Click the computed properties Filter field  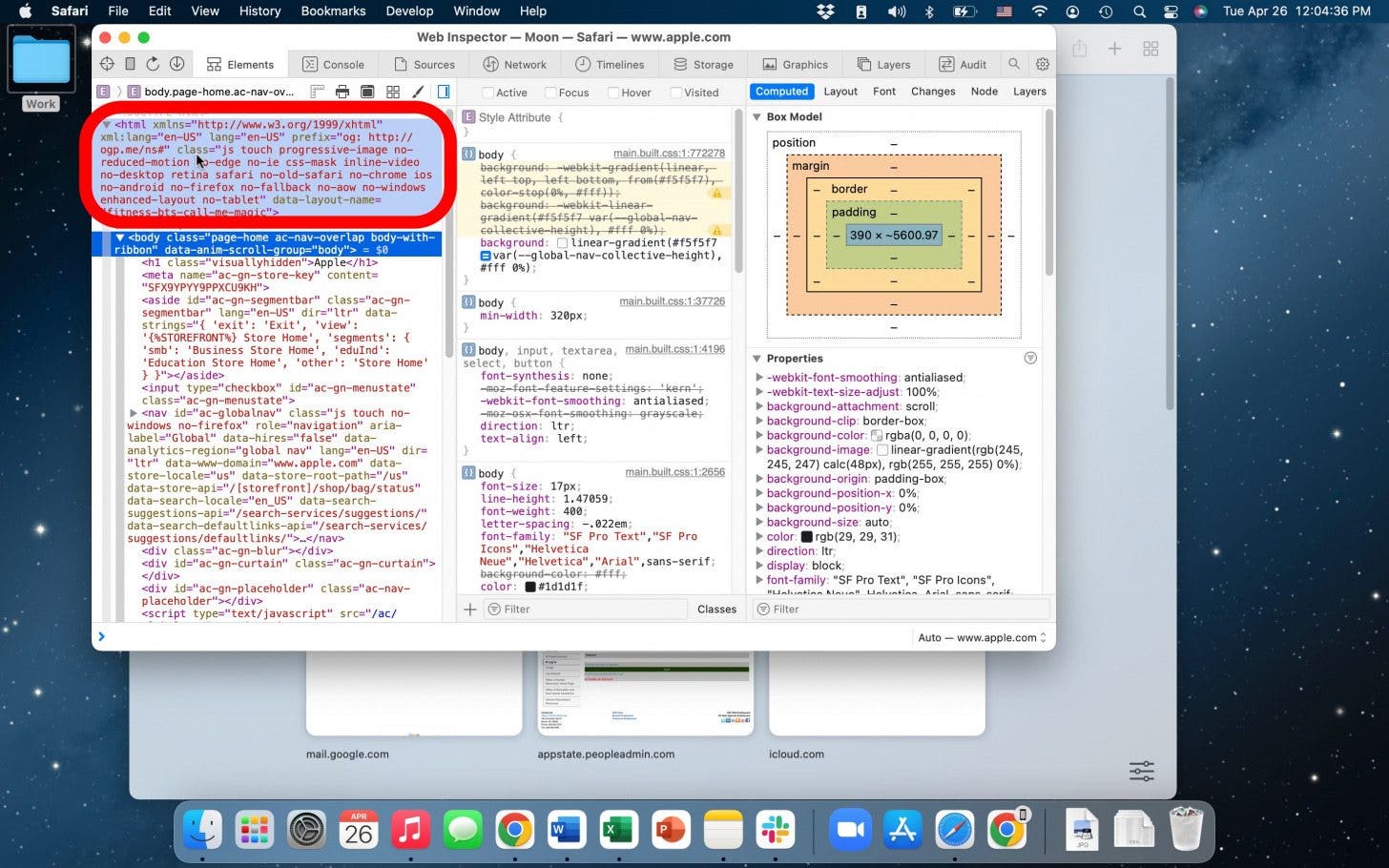click(x=902, y=609)
